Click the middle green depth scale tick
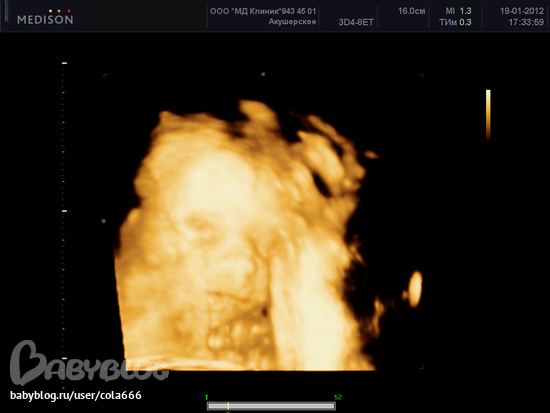The height and width of the screenshot is (413, 550). point(64,211)
